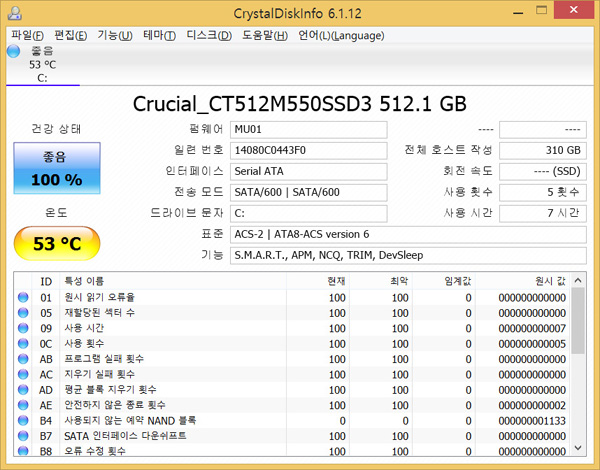The image size is (600, 470).
Task: Click status orb in row B4 NAND 블록
Action: pos(23,420)
